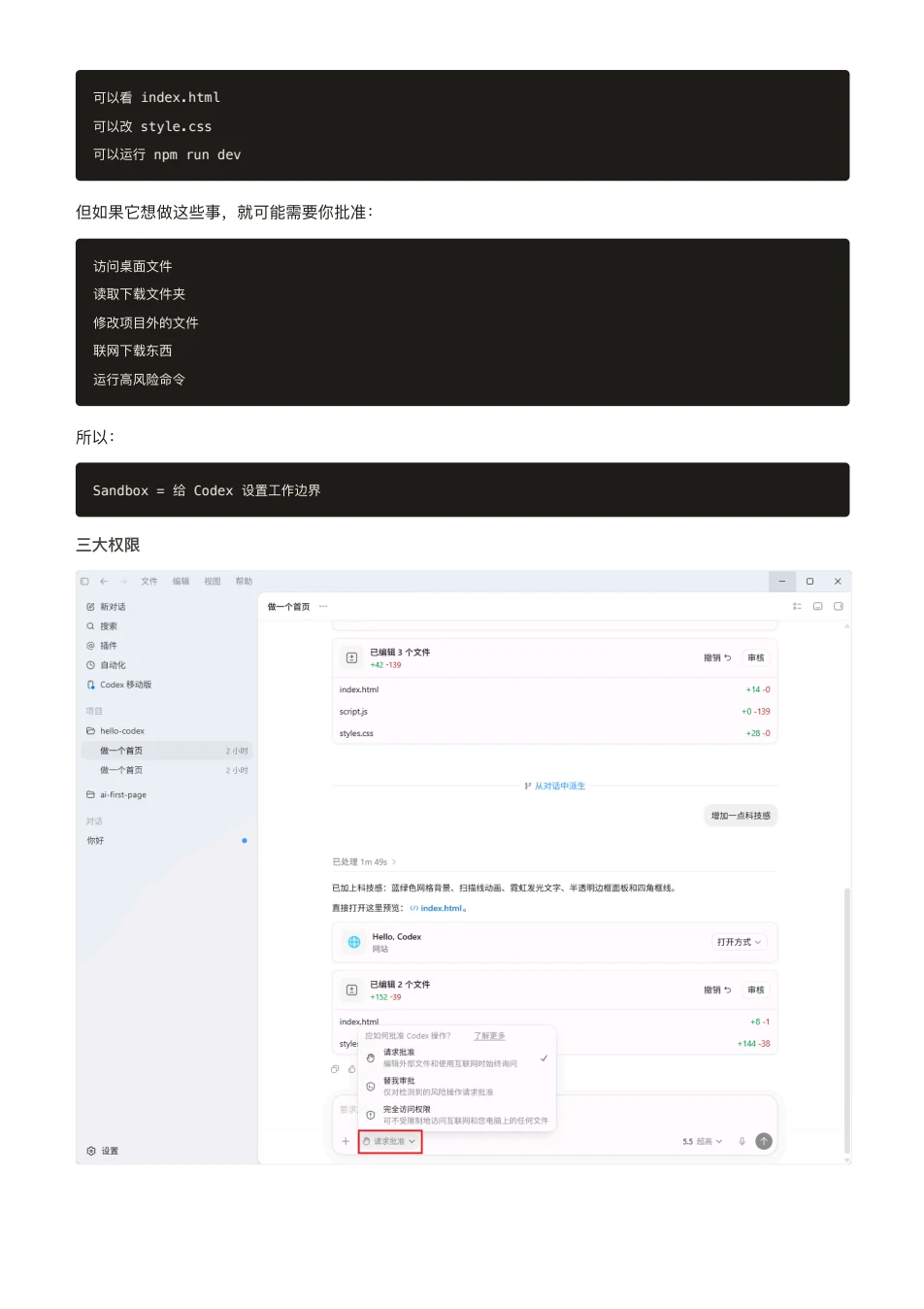This screenshot has width=924, height=1309.
Task: Click the Sandbox = 给 Codex 设置工作边界 line
Action: (207, 490)
